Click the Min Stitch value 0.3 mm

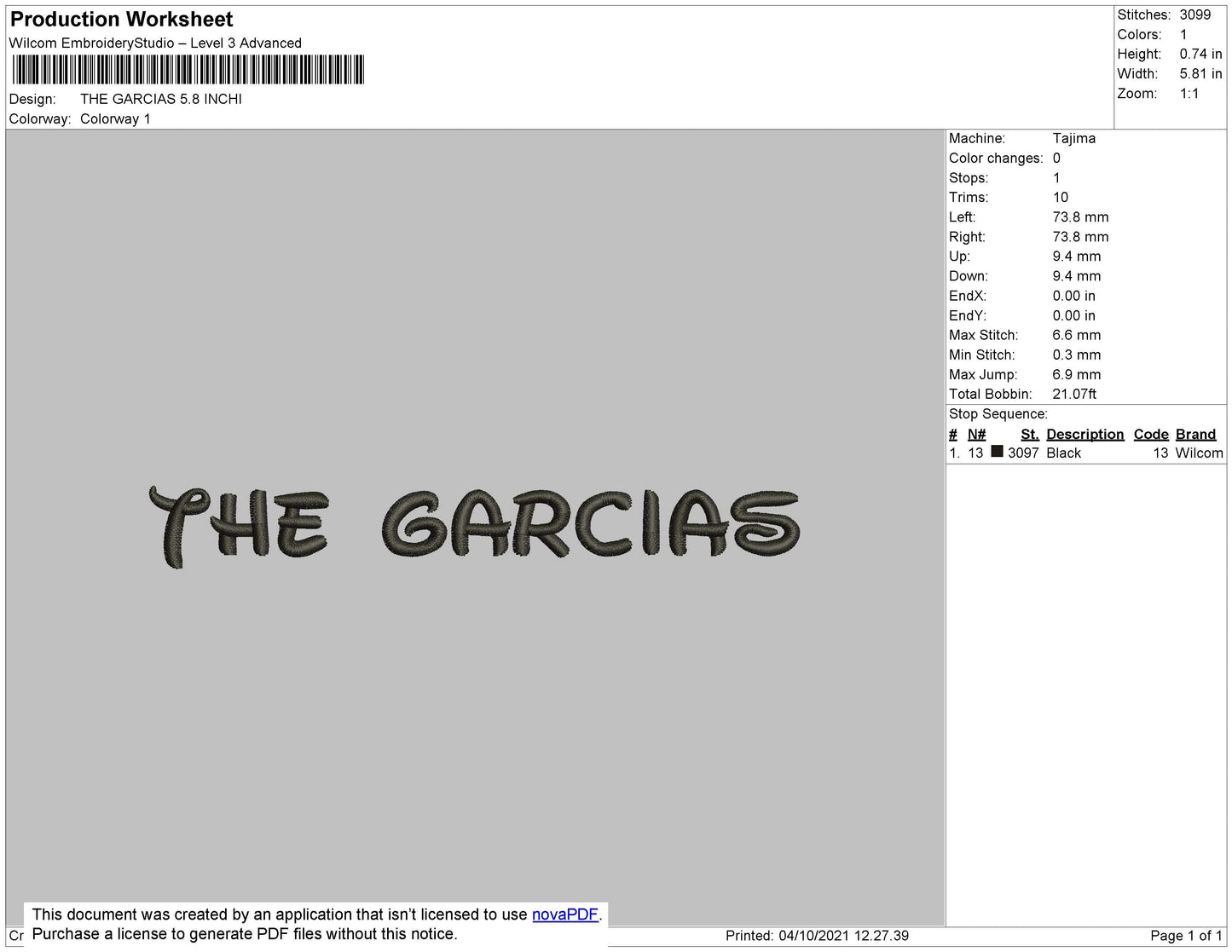click(1077, 355)
